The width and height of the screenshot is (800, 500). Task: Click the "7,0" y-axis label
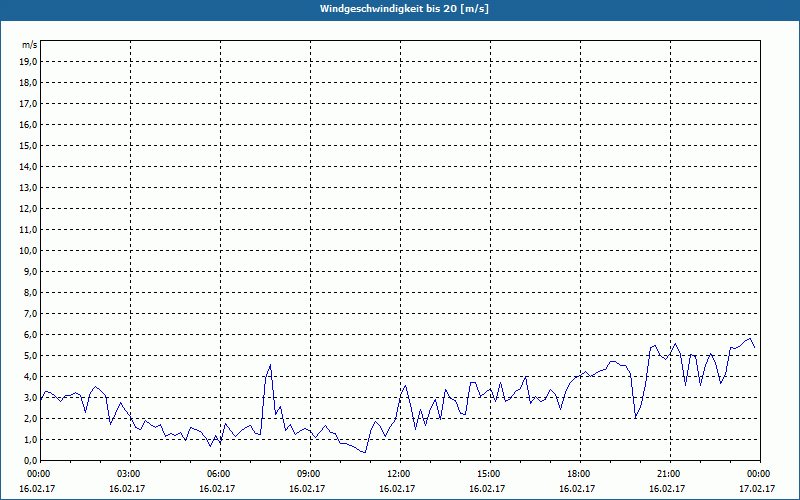(31, 313)
